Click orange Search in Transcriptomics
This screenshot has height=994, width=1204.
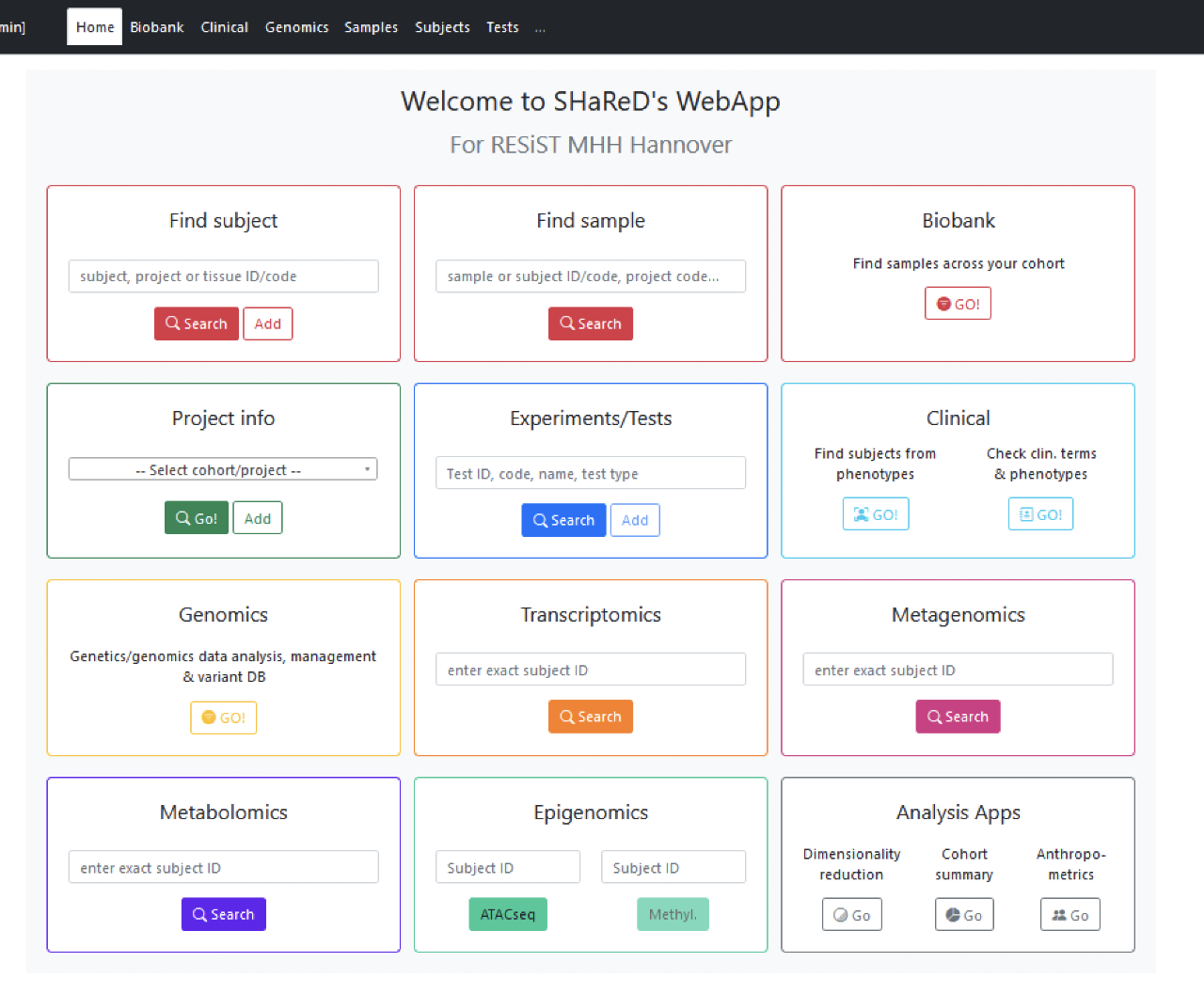click(x=591, y=717)
